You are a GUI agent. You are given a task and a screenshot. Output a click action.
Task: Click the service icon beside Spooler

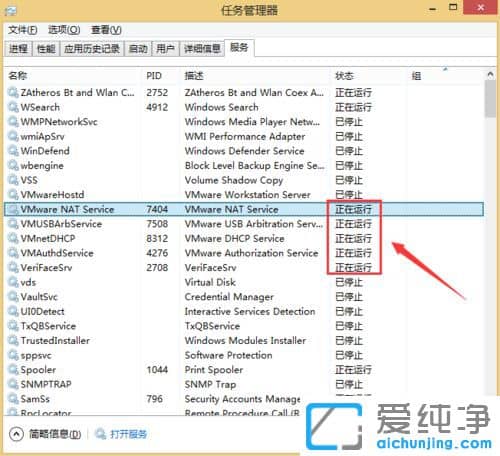point(13,370)
